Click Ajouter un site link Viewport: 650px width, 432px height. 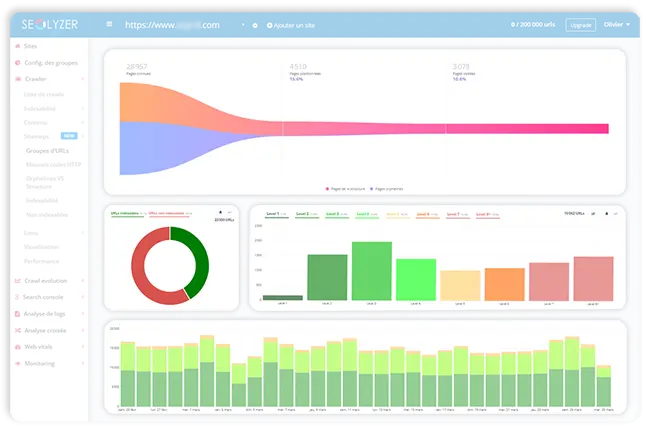pos(294,25)
